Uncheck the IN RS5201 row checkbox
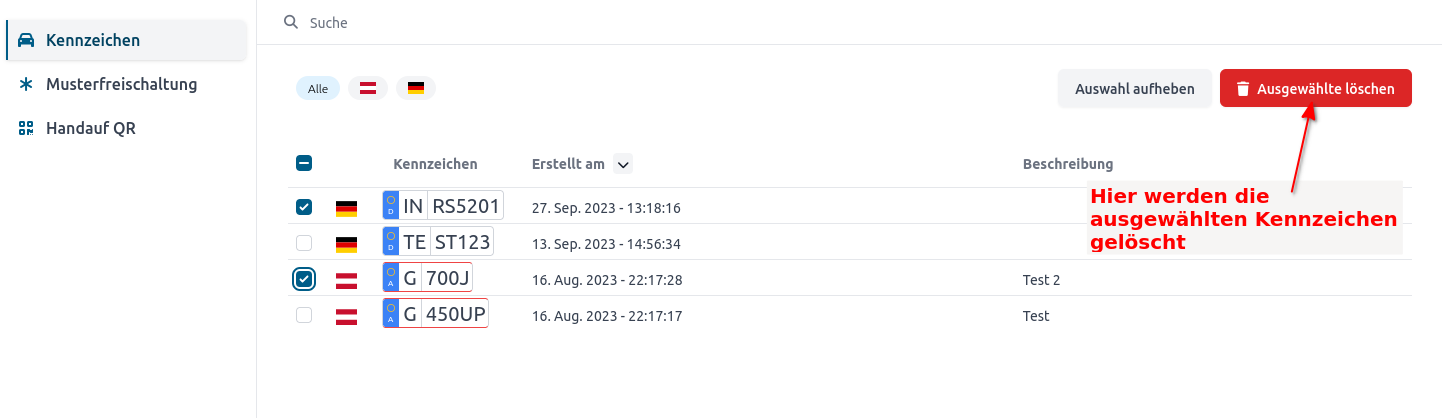This screenshot has height=418, width=1442. [x=305, y=207]
